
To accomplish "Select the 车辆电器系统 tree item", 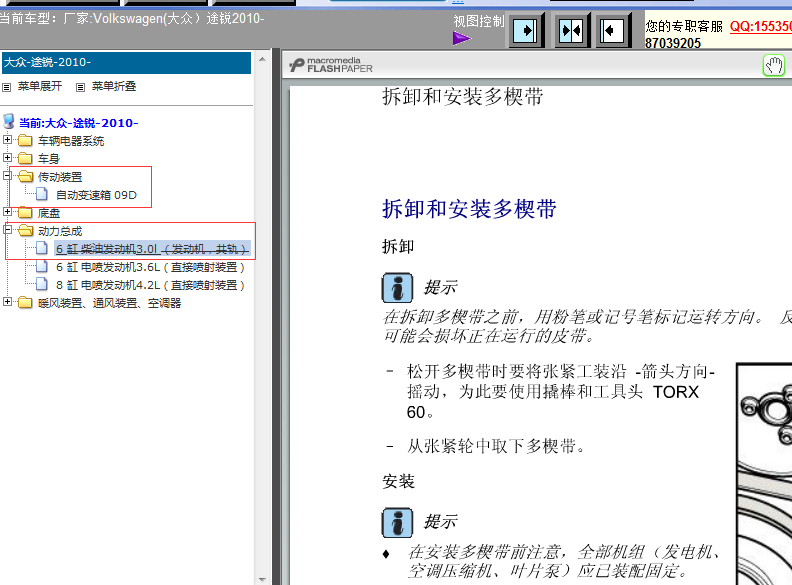I will [71, 141].
